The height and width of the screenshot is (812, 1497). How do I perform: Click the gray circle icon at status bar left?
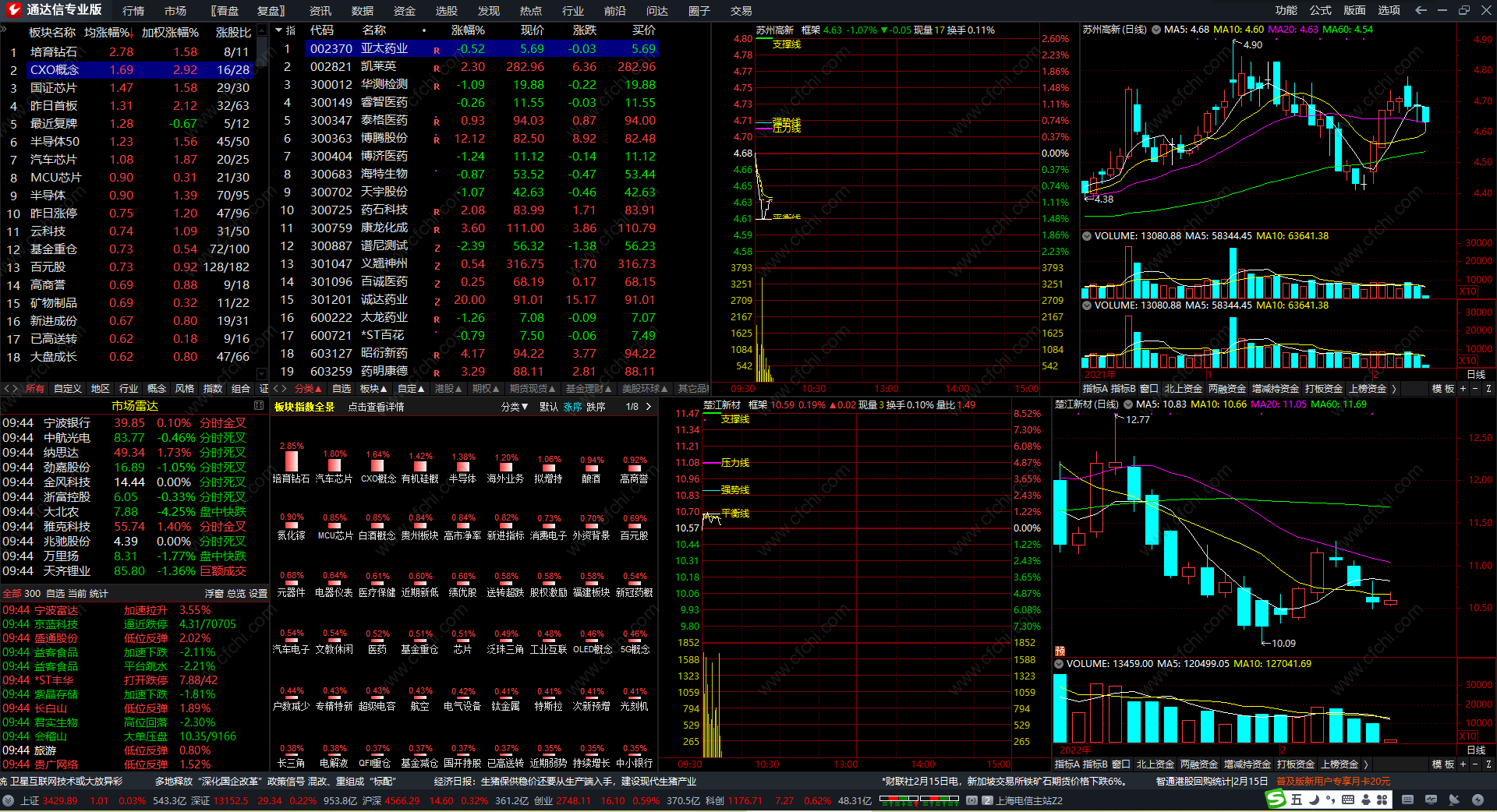(x=8, y=800)
